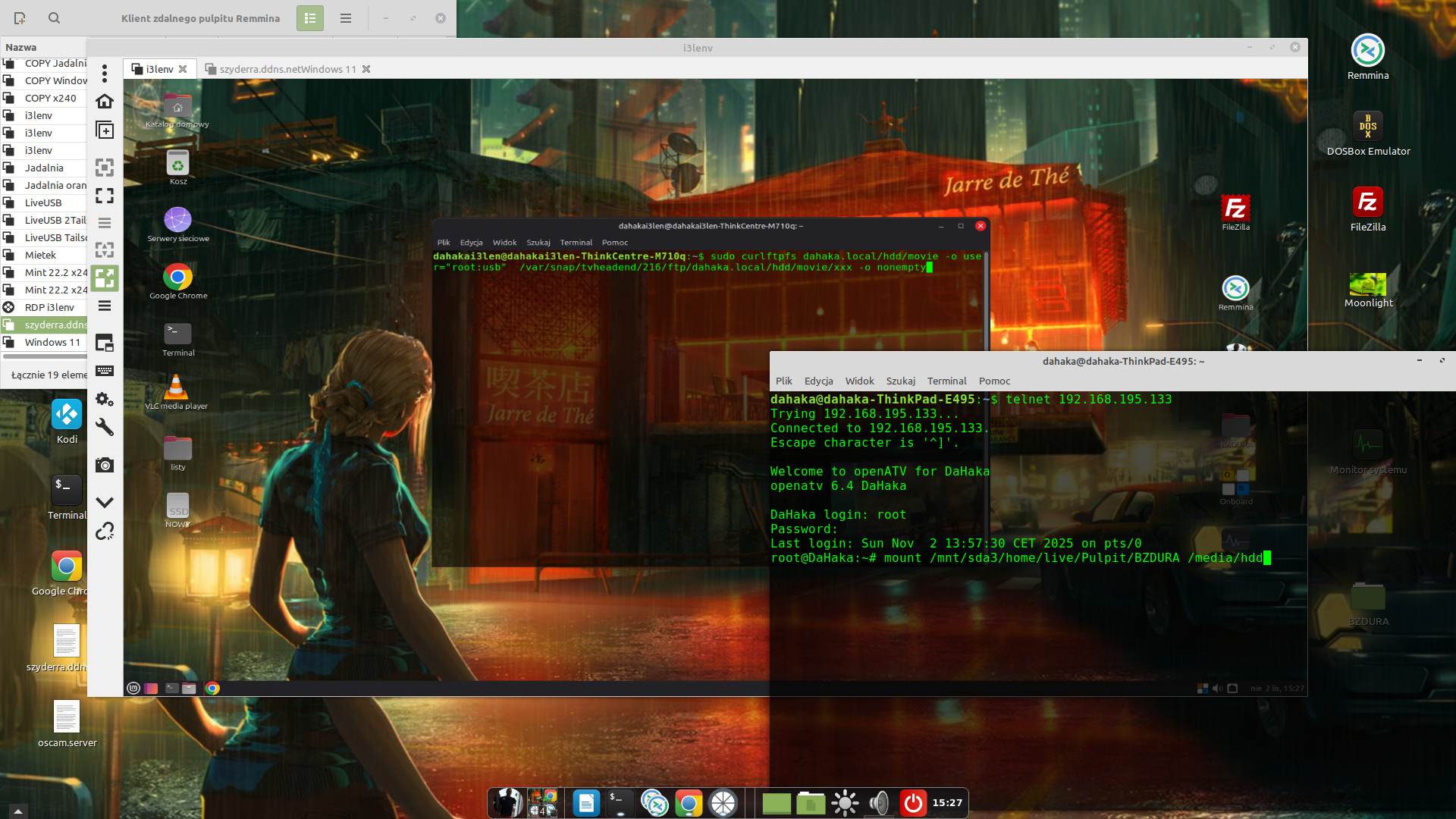Select RDP i3lenv connection in list
The width and height of the screenshot is (1456, 819).
[49, 307]
